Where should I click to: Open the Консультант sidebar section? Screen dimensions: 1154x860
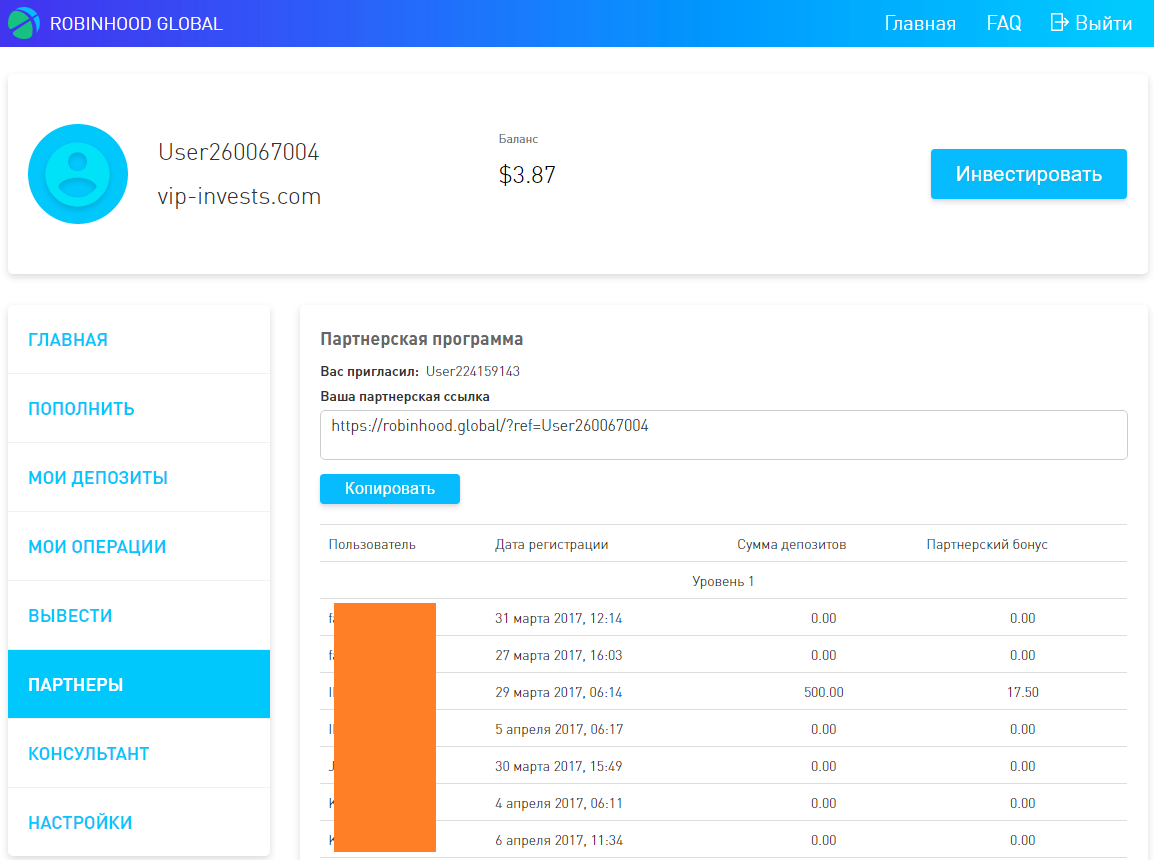[x=88, y=754]
